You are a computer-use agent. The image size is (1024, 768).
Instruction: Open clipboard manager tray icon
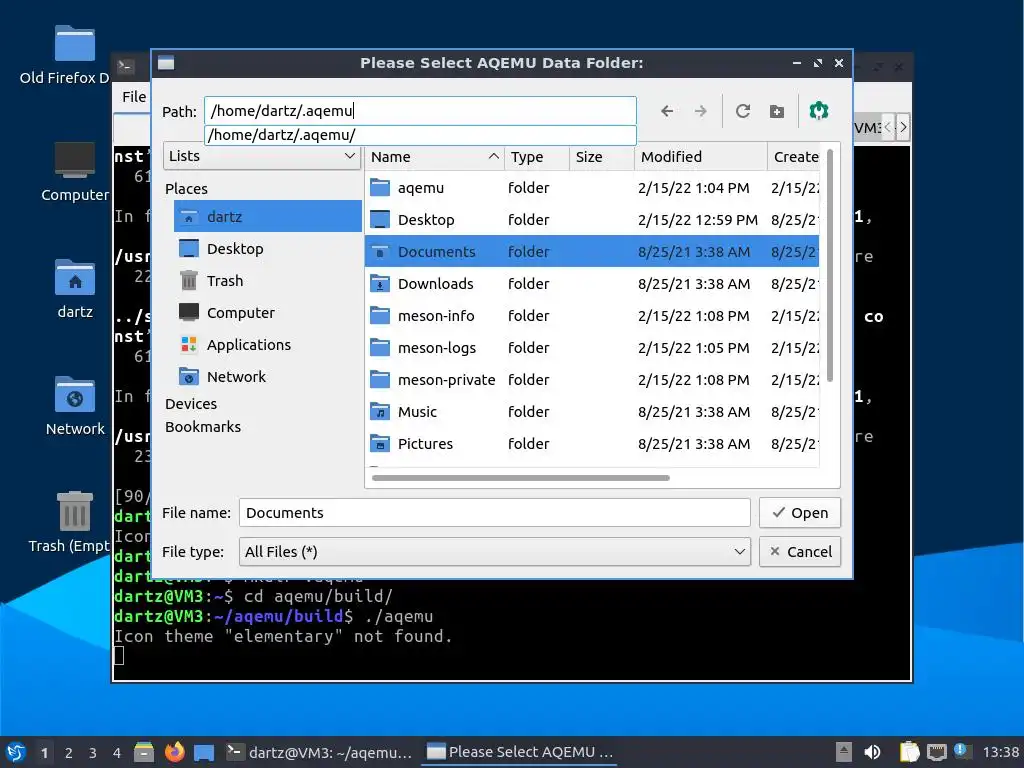pos(909,752)
